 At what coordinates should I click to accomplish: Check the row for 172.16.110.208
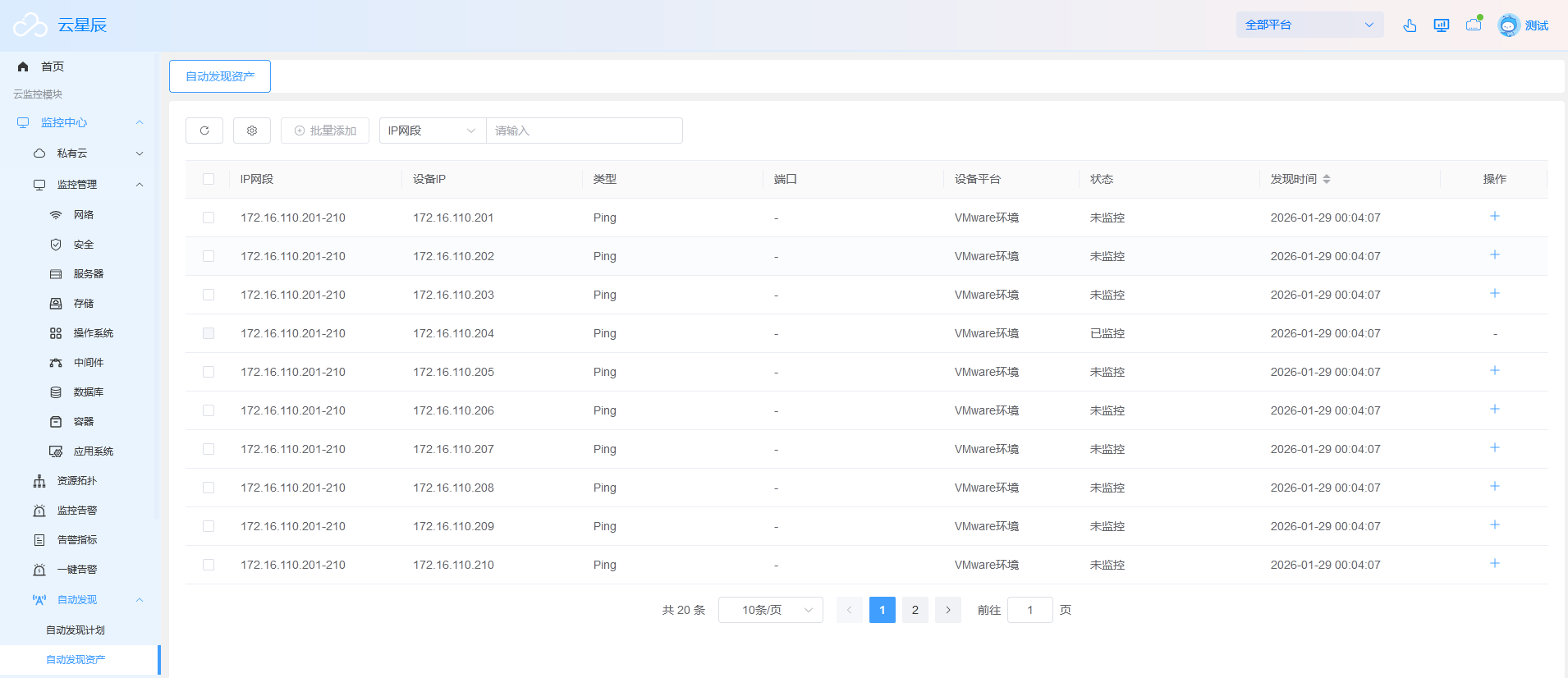click(209, 488)
